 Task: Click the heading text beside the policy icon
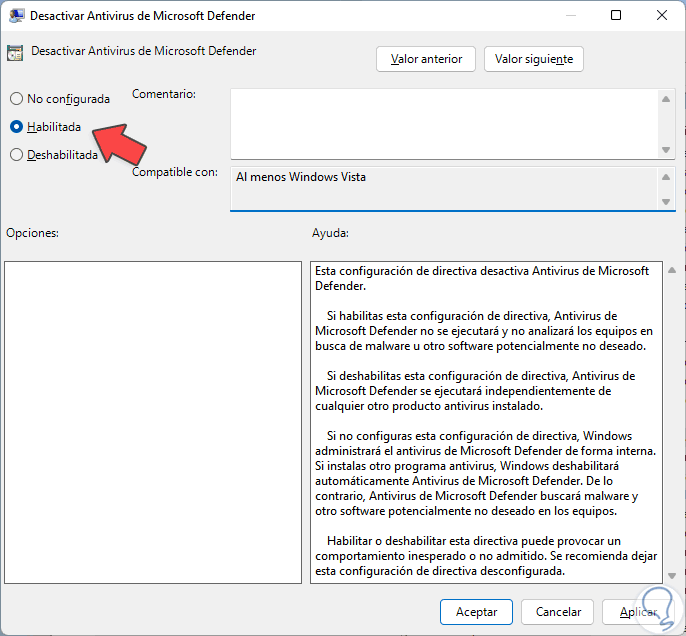pyautogui.click(x=144, y=51)
